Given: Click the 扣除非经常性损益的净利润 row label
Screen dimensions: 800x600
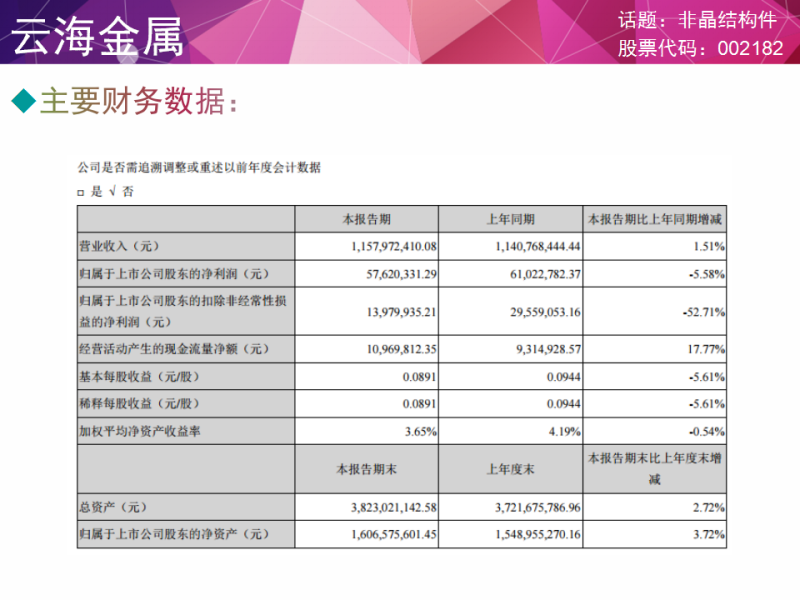Looking at the screenshot, I should coord(183,311).
